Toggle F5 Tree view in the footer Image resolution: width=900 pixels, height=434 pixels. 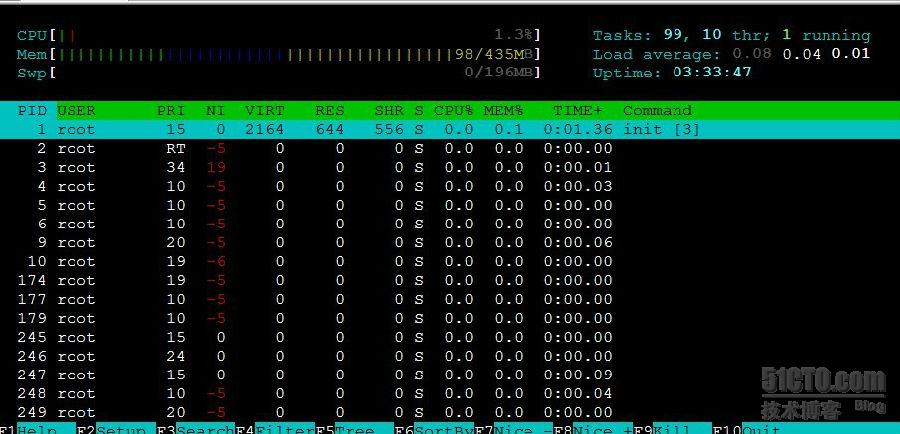point(354,430)
